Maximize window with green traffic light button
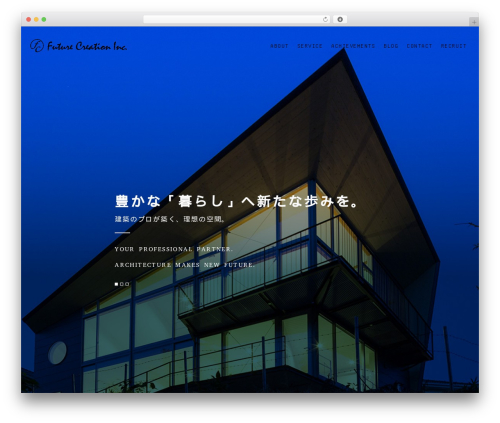Viewport: 500px width, 423px height. pos(44,19)
